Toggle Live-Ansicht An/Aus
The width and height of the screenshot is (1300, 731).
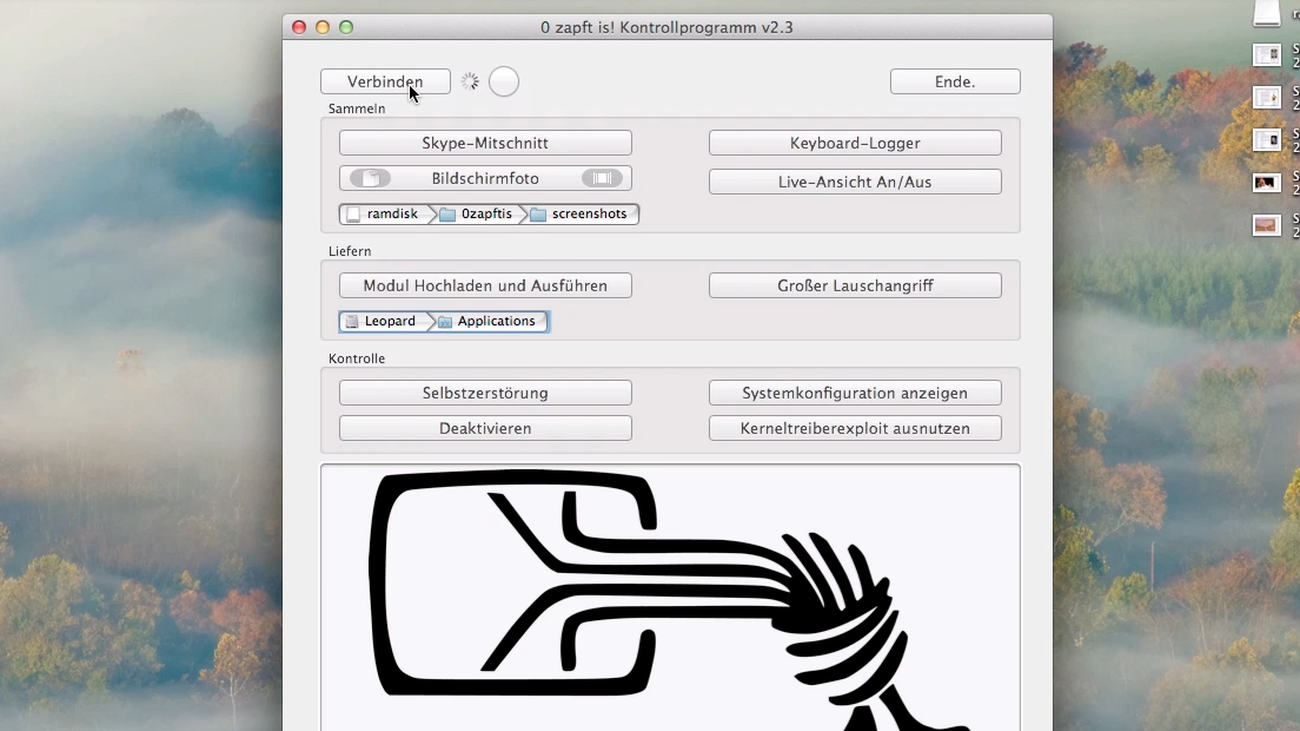click(855, 182)
